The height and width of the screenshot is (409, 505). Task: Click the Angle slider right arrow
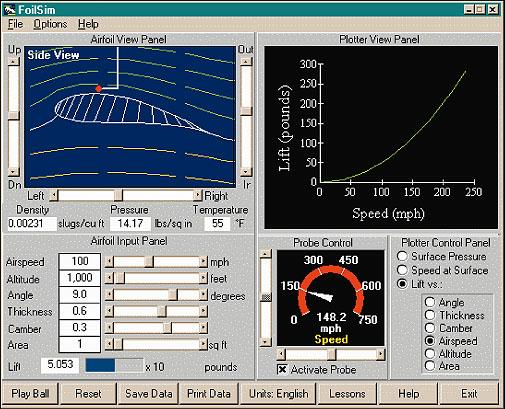[203, 295]
